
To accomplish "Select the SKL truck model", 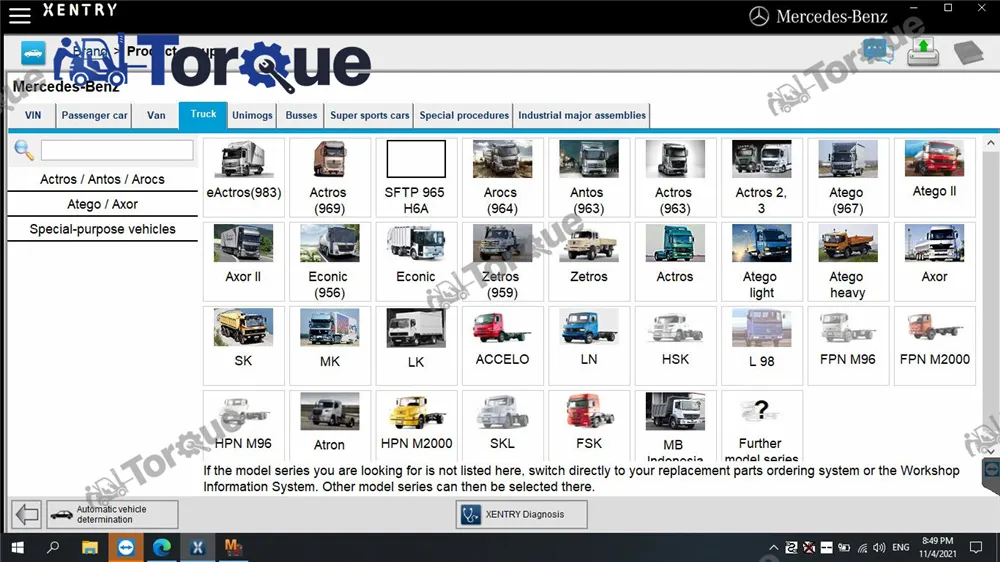I will click(x=503, y=425).
